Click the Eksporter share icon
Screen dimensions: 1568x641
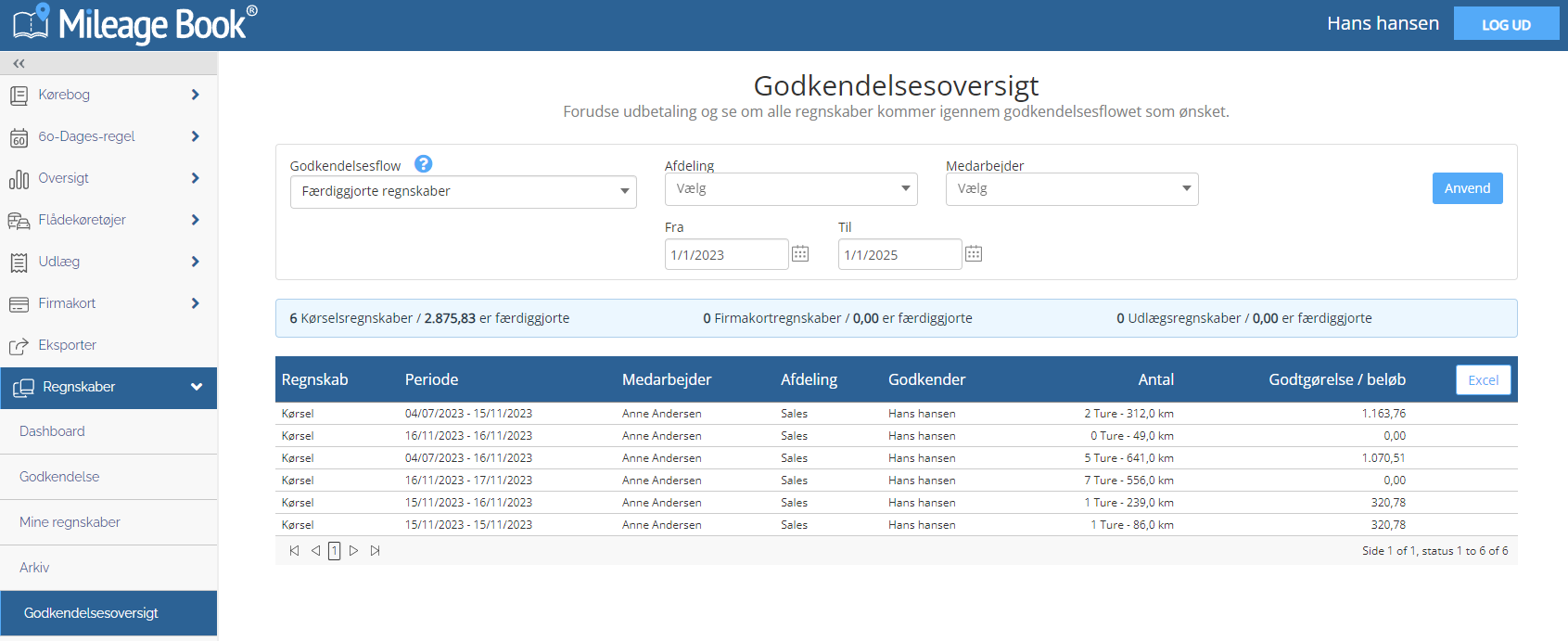(x=19, y=346)
